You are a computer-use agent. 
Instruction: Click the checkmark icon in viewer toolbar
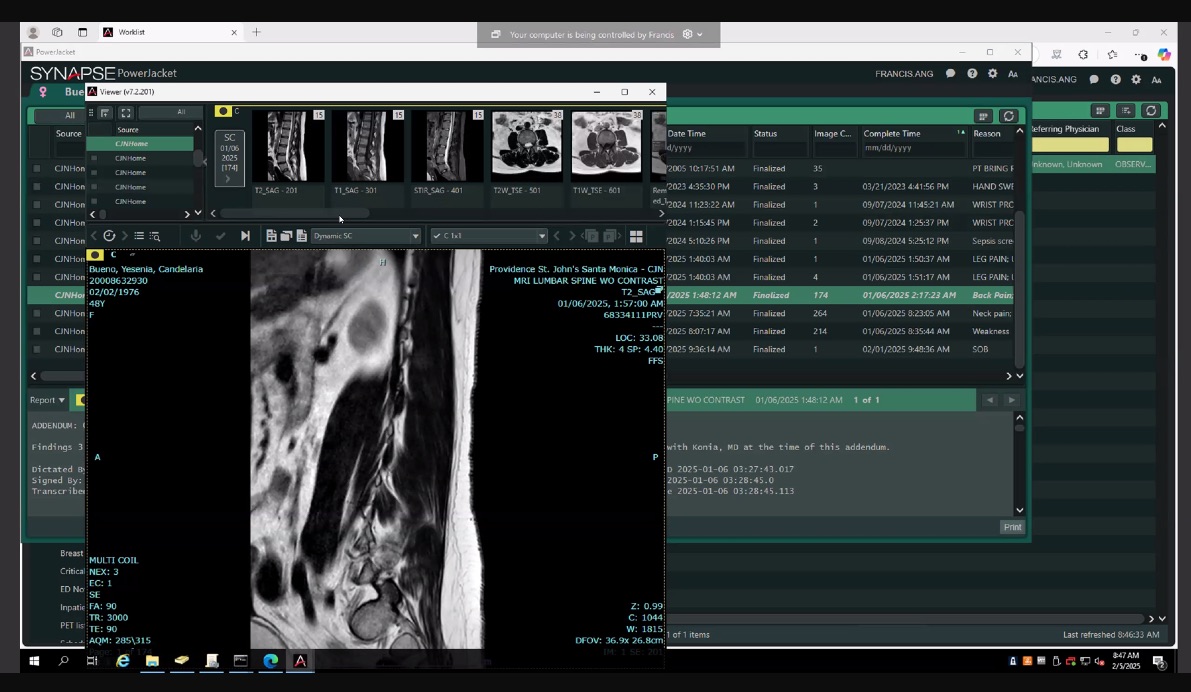220,236
